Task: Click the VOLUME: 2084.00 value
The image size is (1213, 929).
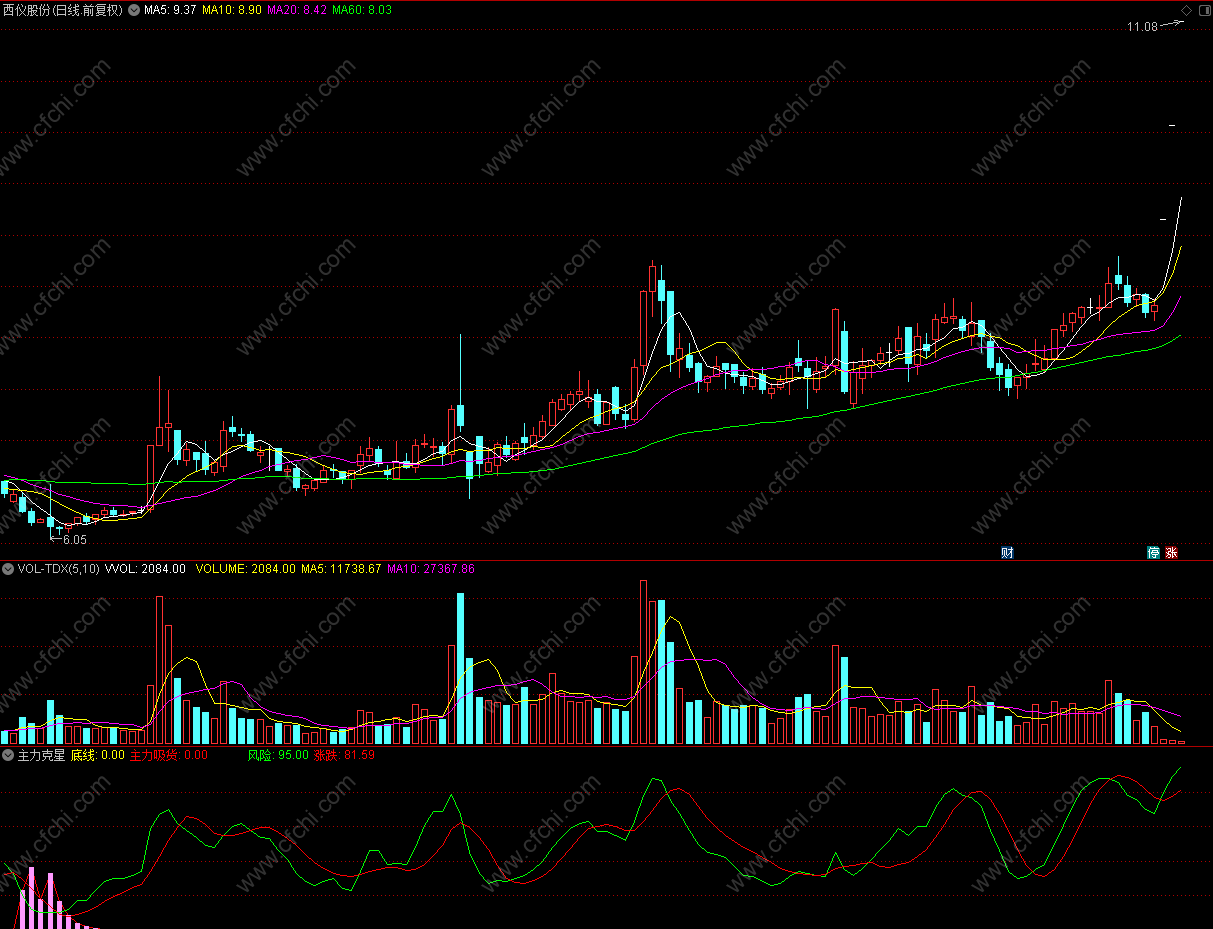Action: pos(246,569)
